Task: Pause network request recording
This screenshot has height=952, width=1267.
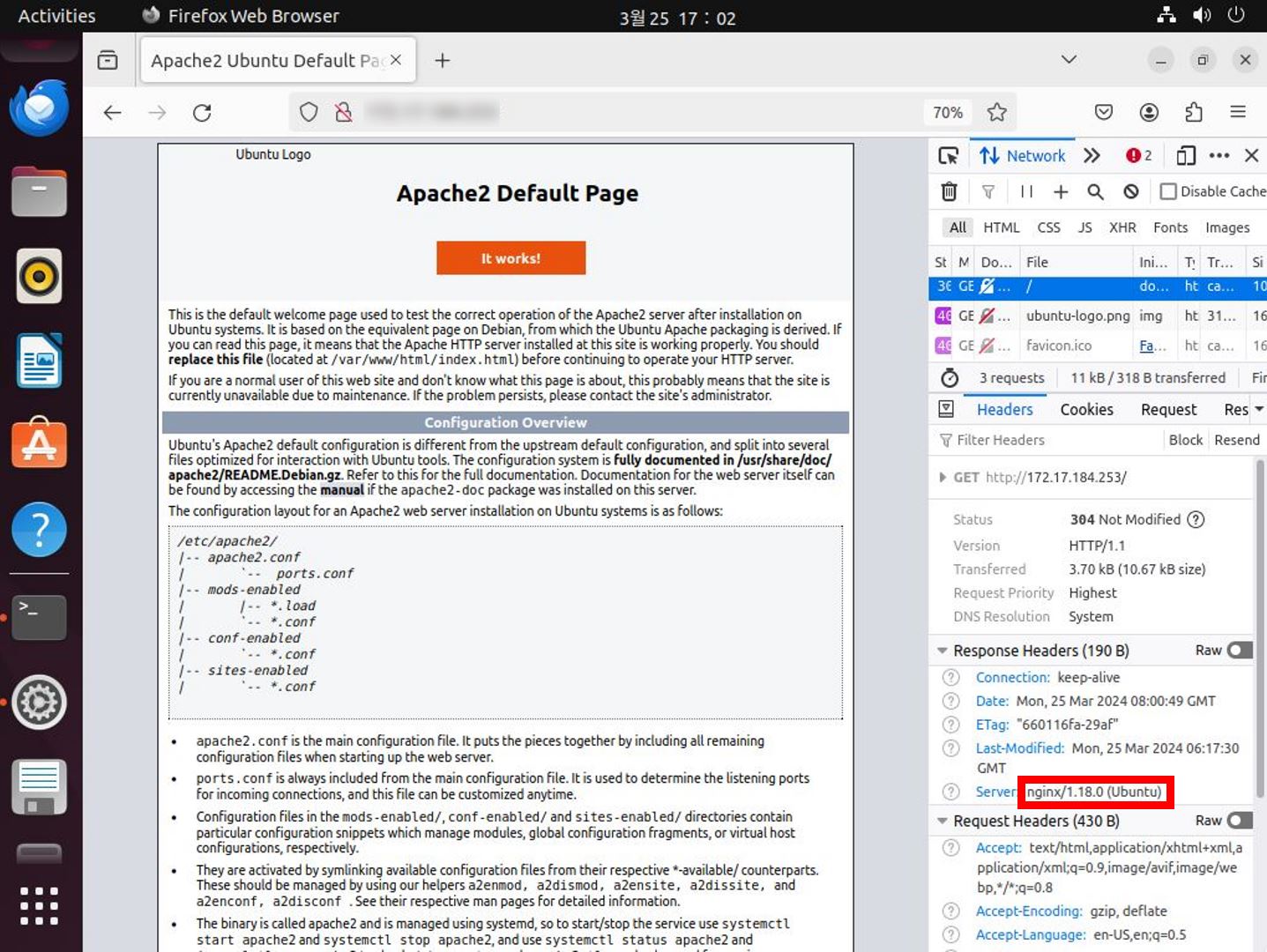Action: pos(1026,191)
